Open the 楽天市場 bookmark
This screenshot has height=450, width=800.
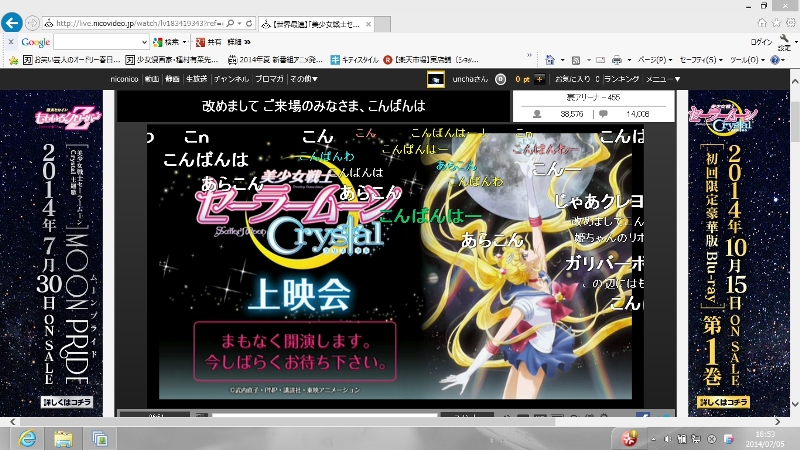coord(431,60)
